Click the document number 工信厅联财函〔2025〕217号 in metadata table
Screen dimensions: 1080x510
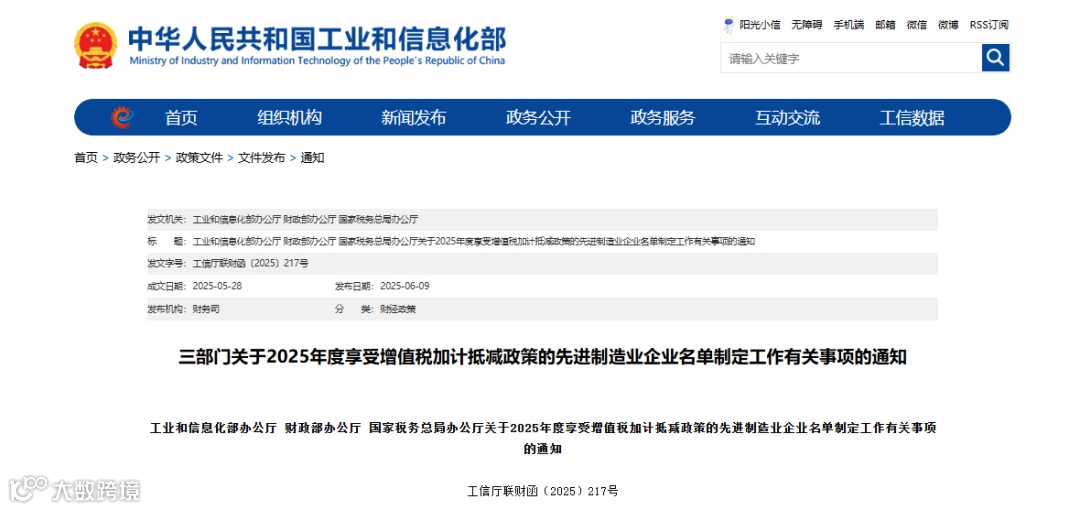coord(251,263)
